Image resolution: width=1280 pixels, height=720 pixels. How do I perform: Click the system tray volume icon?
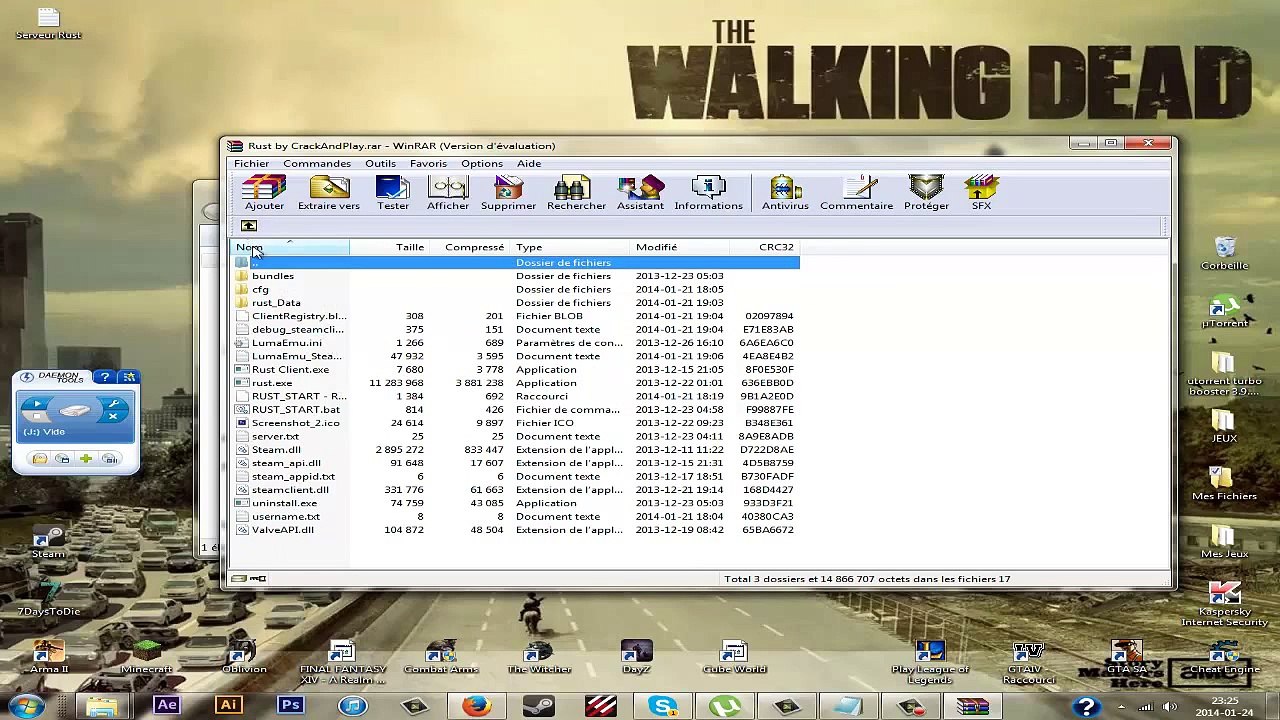tap(1170, 707)
